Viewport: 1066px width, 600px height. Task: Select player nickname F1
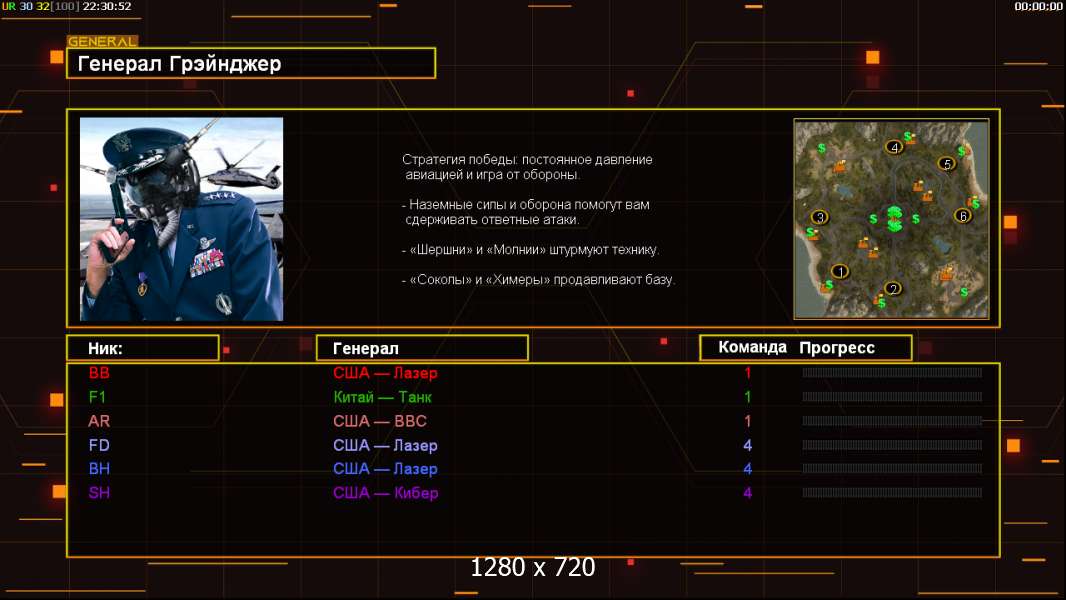97,397
